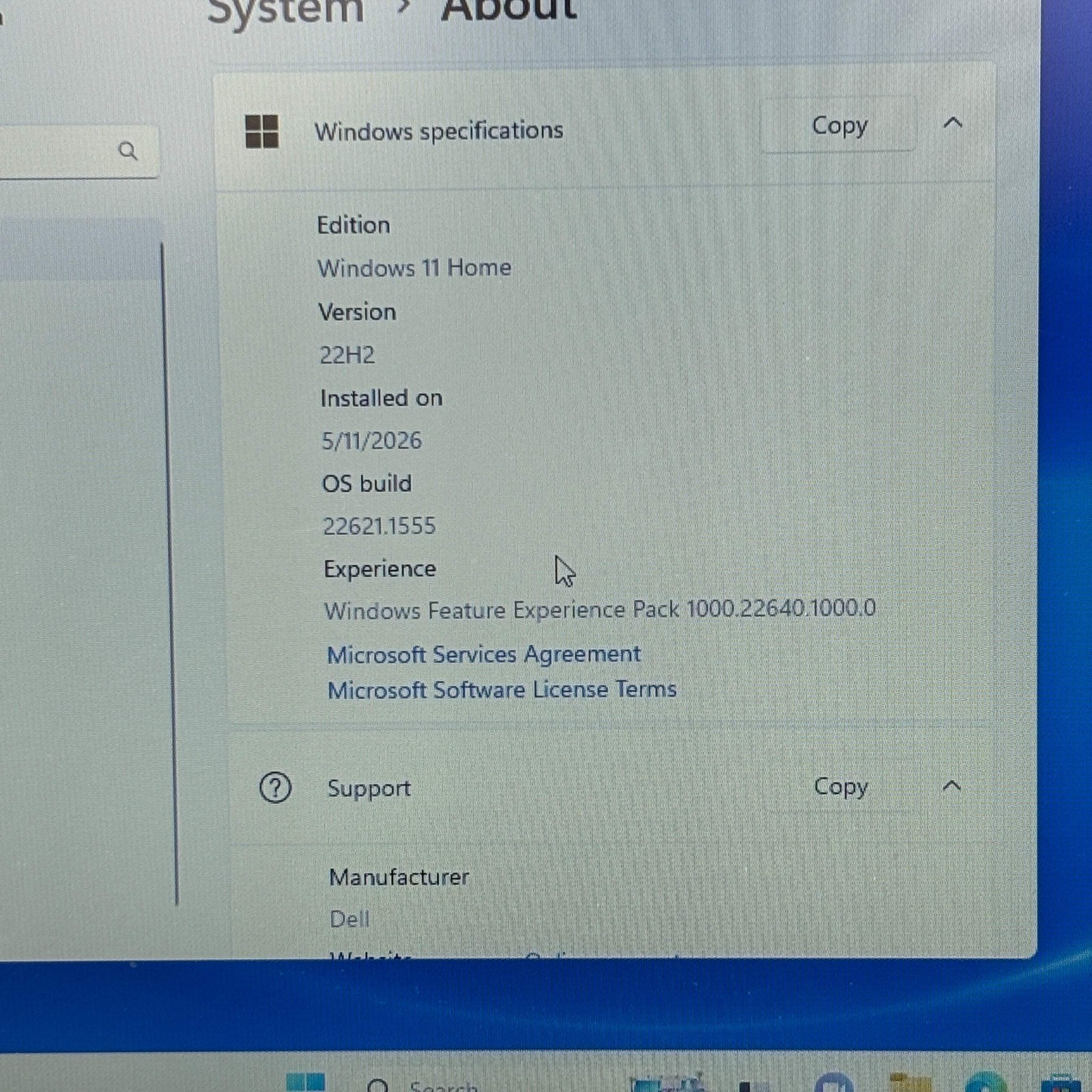Click the Version label
Image resolution: width=1092 pixels, height=1092 pixels.
357,312
